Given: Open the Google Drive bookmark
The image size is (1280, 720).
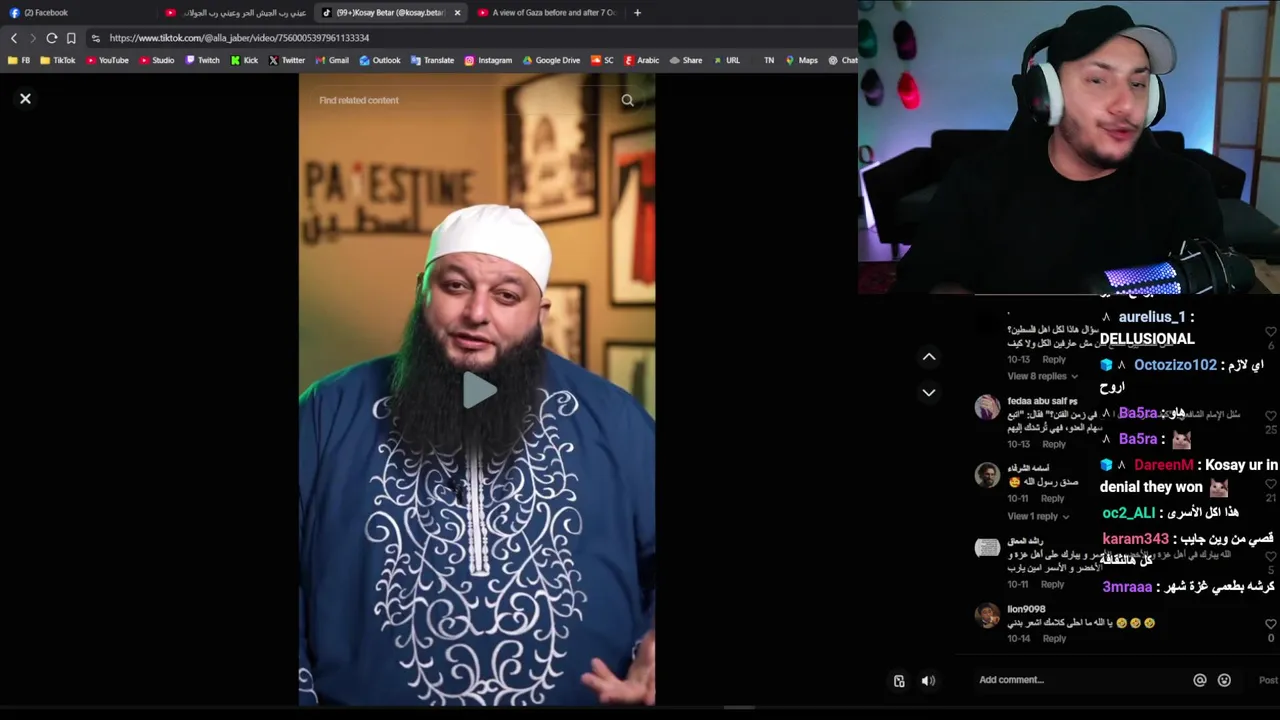Looking at the screenshot, I should (x=551, y=60).
